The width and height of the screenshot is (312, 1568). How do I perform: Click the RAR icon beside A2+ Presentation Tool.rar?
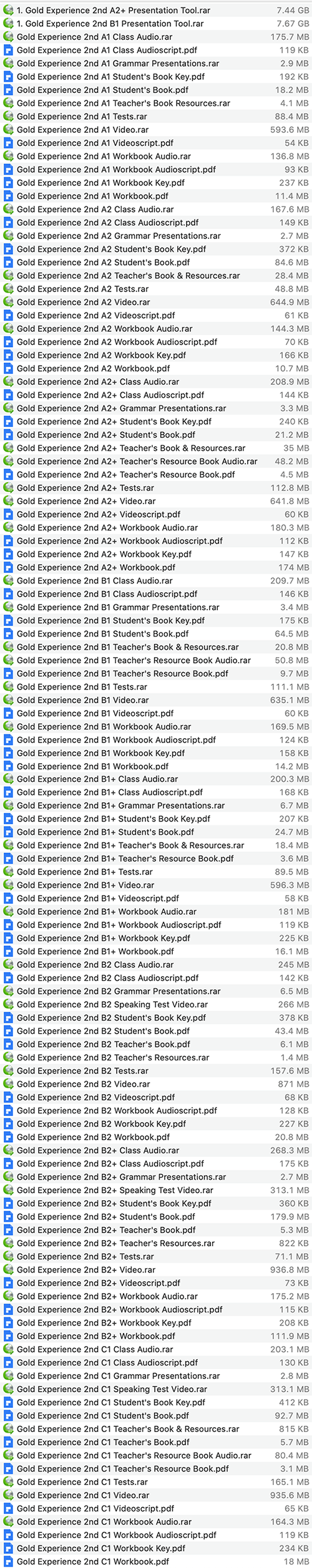point(8,11)
